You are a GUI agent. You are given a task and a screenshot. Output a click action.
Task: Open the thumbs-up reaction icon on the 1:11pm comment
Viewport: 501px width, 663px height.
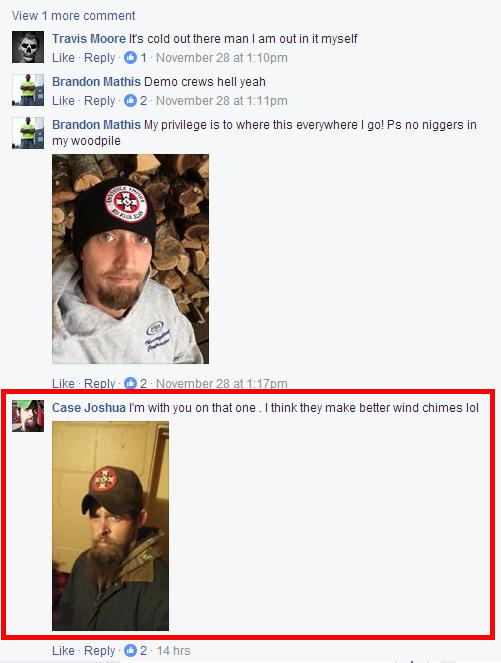click(x=131, y=101)
